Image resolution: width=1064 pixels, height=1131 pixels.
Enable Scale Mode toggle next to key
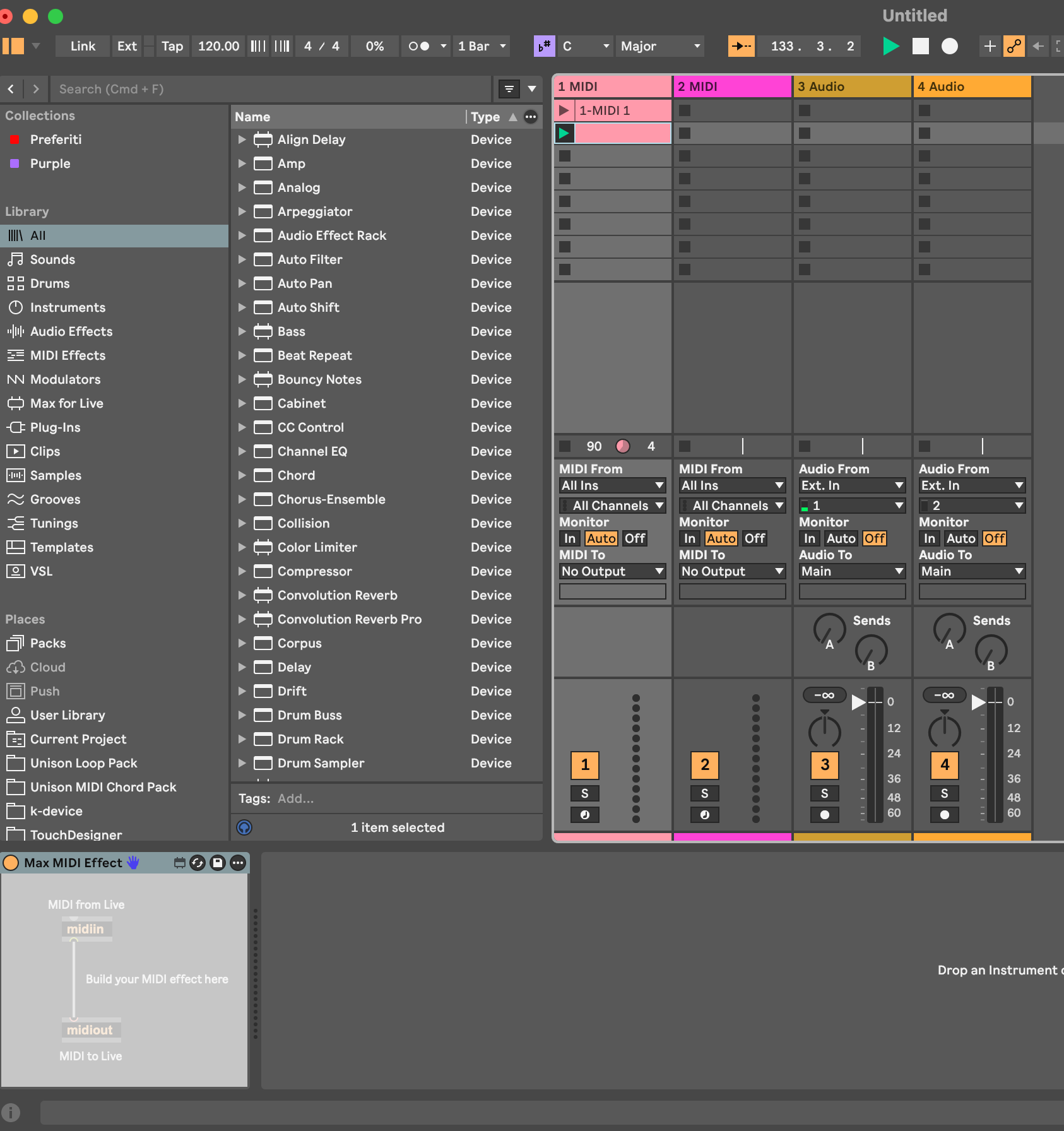click(544, 46)
